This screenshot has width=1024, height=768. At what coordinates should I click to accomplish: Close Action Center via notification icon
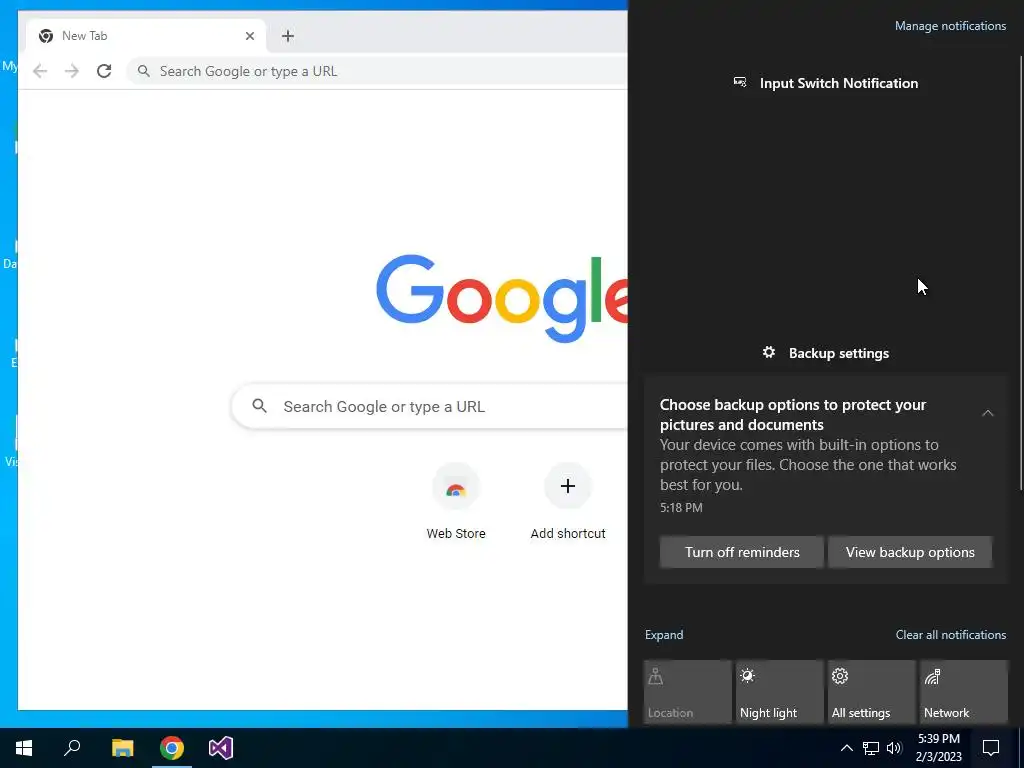tap(991, 748)
